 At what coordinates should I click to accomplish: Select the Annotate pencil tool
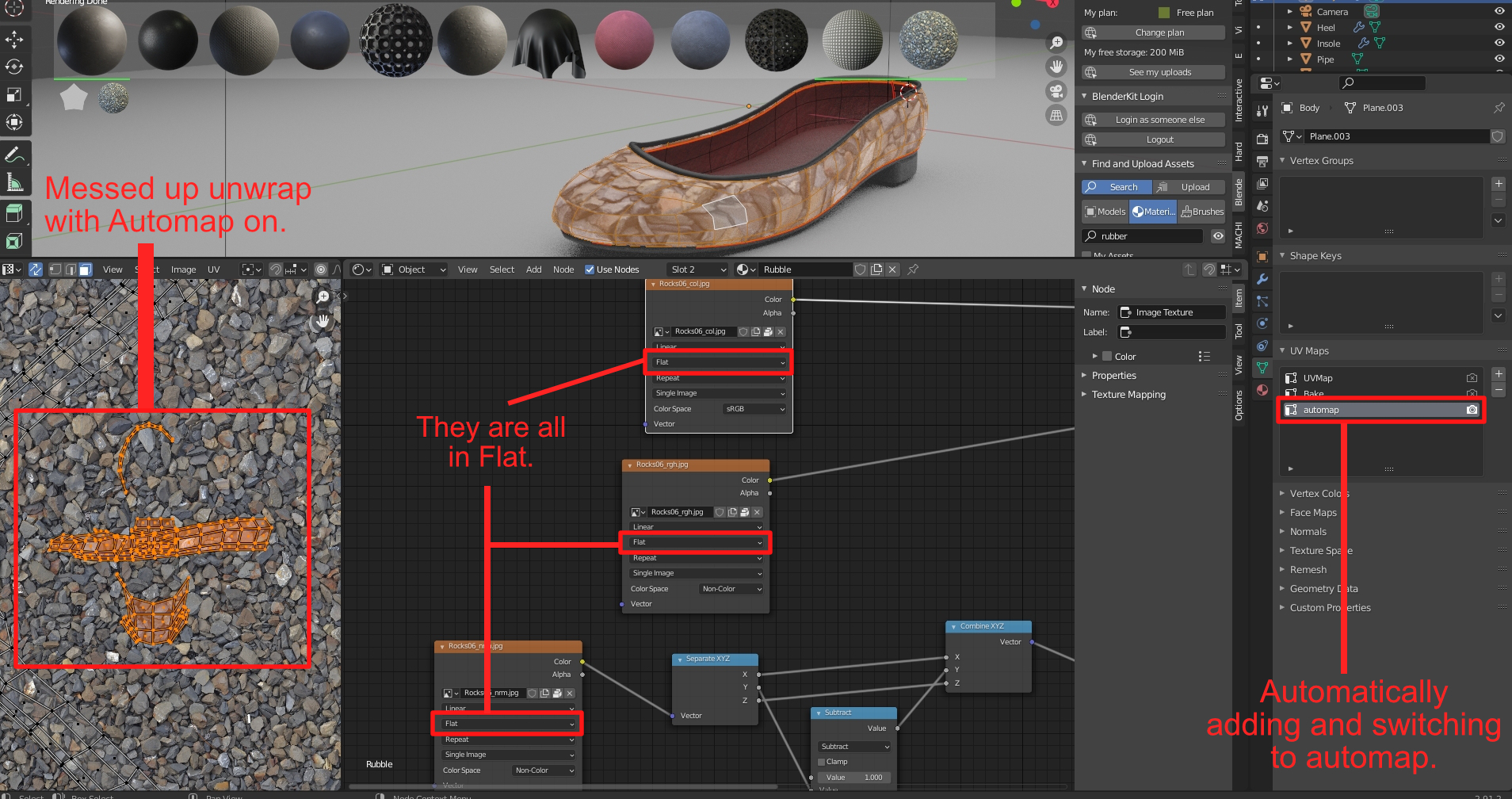14,155
